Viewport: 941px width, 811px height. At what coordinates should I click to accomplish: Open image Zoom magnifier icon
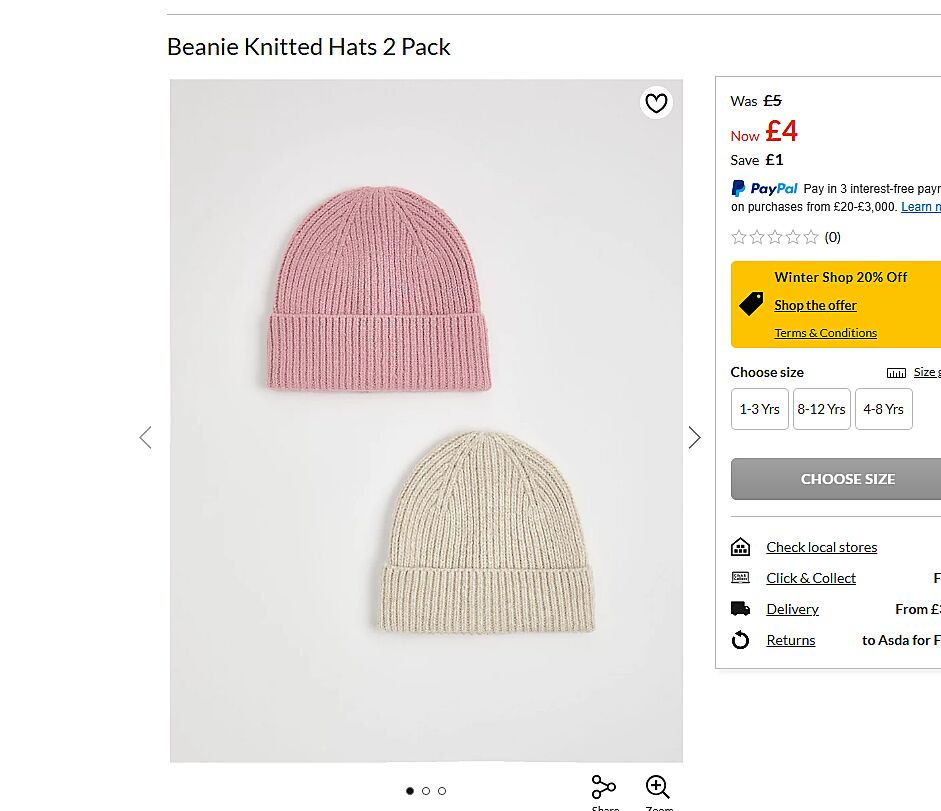657,787
